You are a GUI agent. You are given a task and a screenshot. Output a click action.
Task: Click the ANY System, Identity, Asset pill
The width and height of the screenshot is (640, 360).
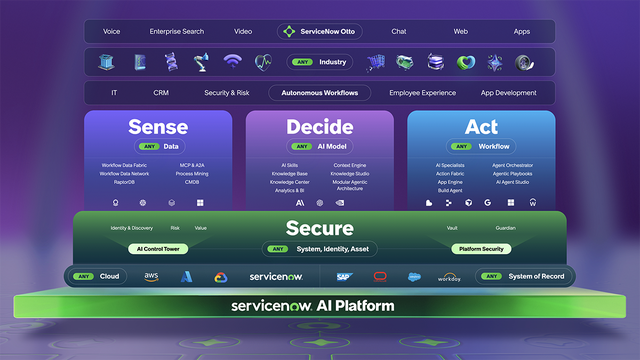coord(319,249)
